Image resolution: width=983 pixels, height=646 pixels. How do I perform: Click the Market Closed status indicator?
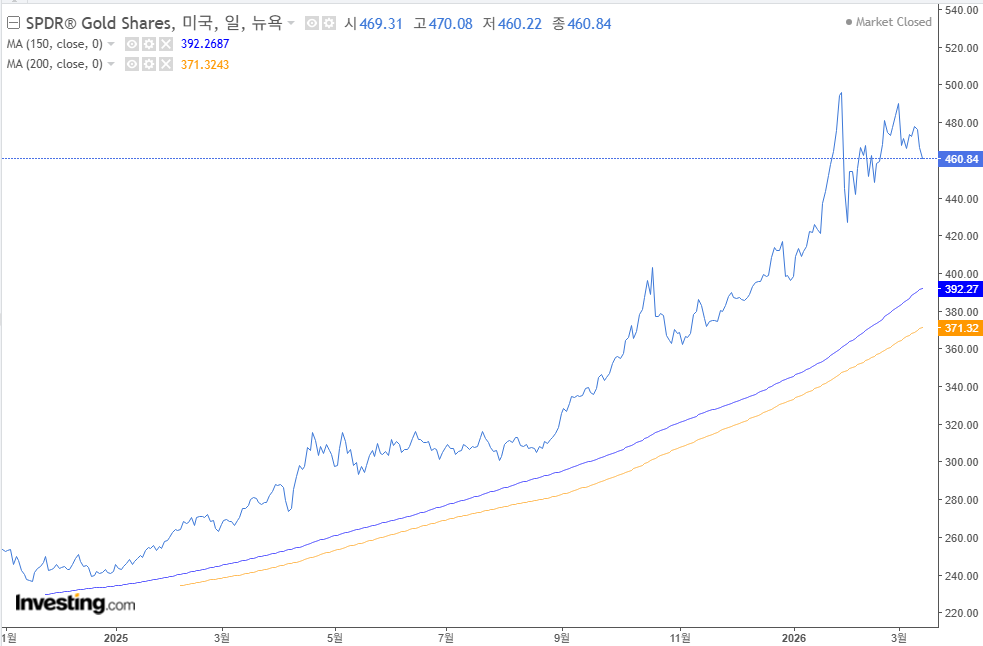[x=888, y=22]
